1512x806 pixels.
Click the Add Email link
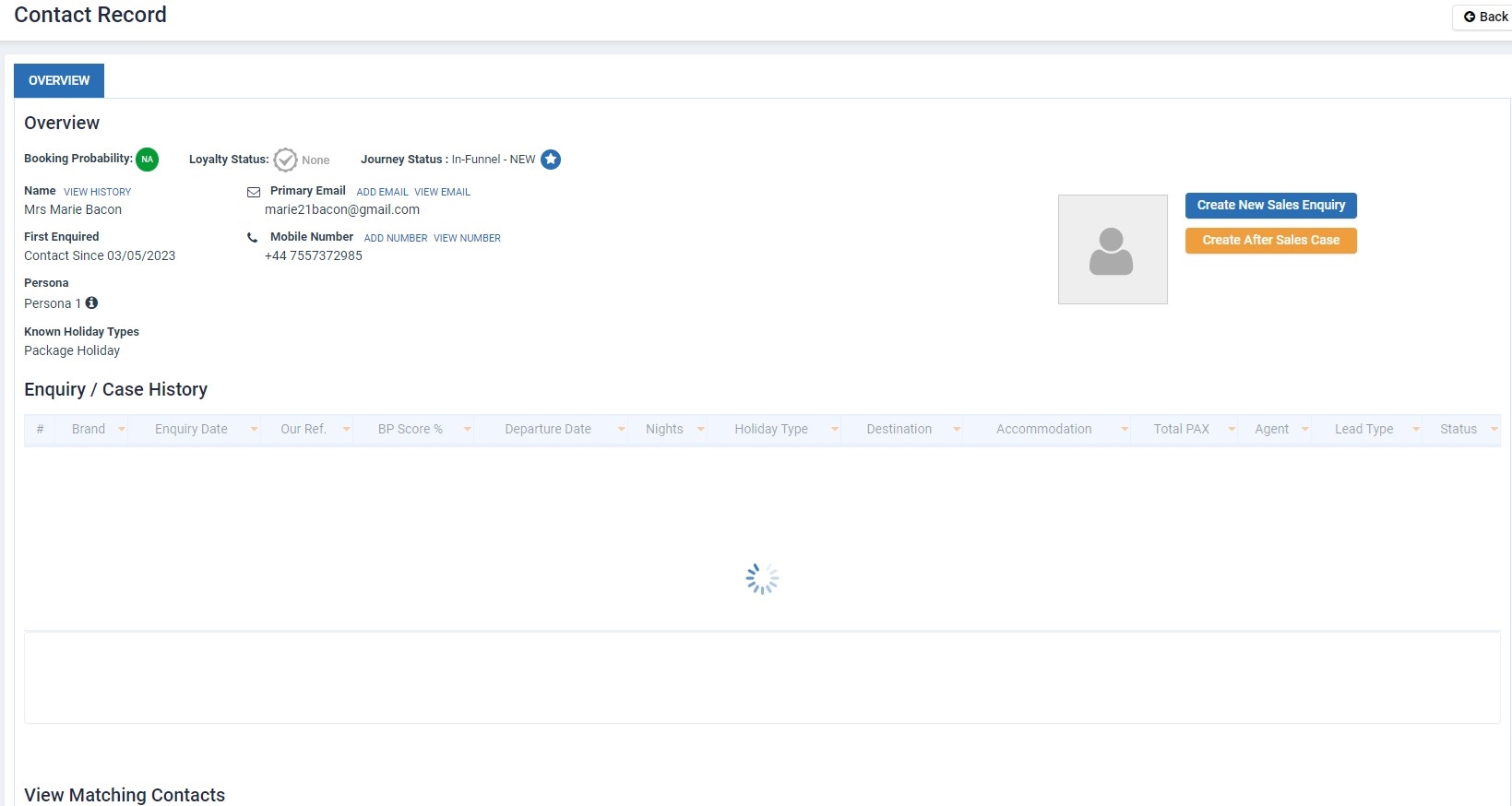[383, 192]
